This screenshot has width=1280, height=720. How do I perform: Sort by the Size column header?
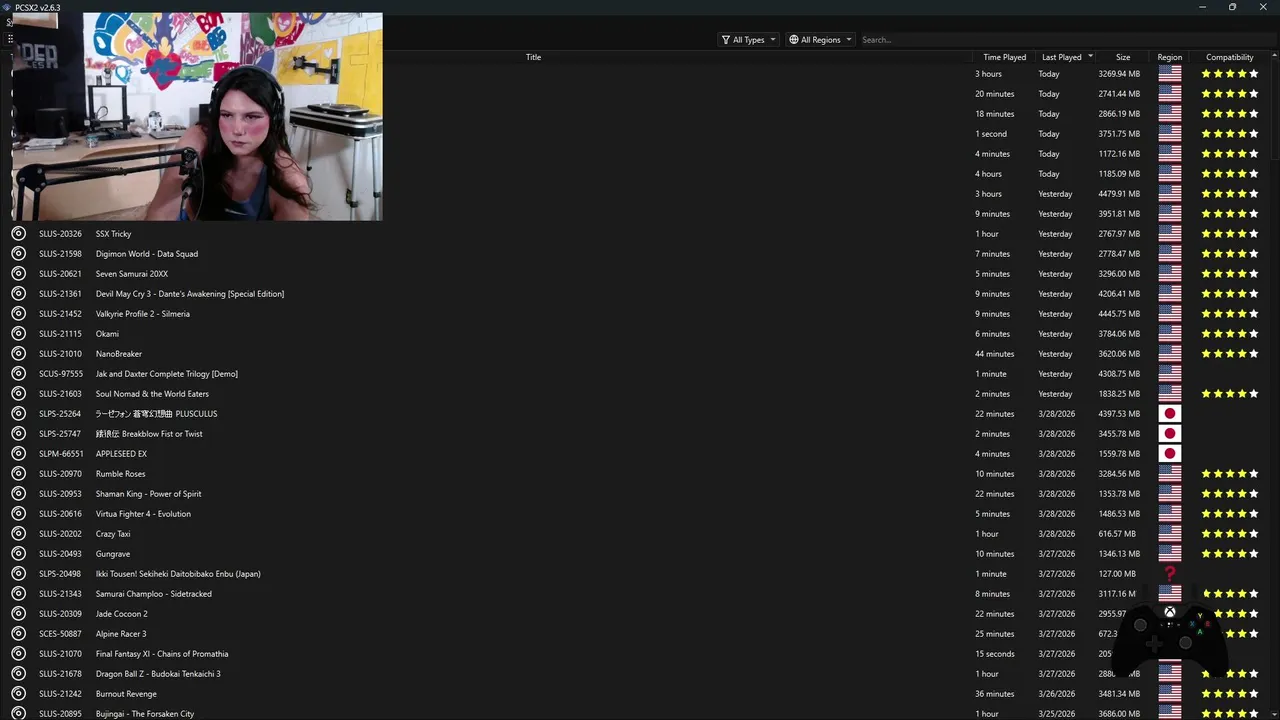point(1123,57)
